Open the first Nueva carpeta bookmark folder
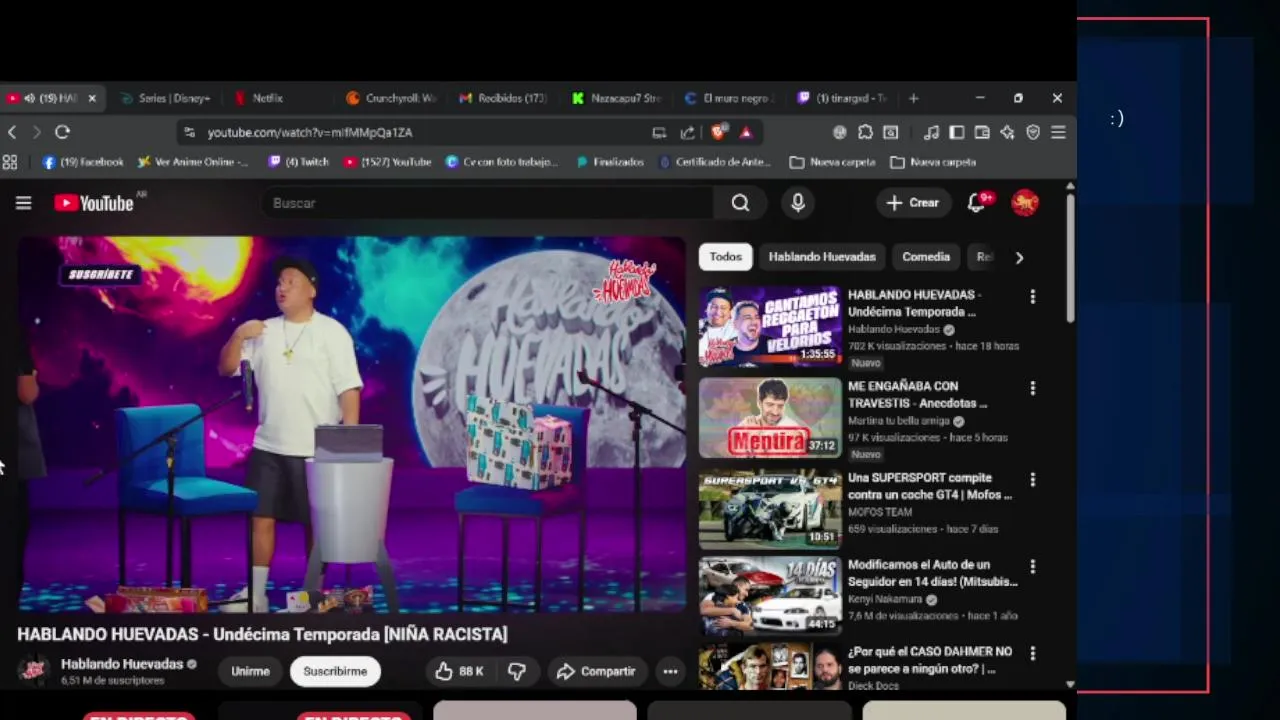The width and height of the screenshot is (1280, 720). (832, 162)
